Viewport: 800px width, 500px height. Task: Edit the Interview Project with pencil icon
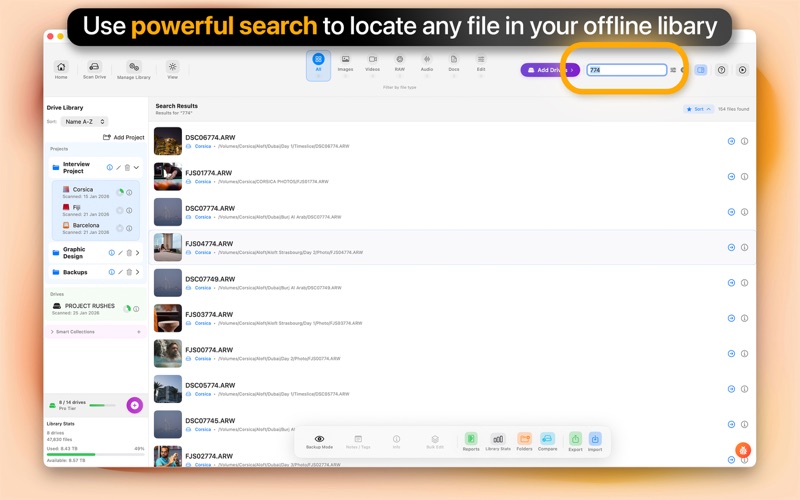coord(118,167)
